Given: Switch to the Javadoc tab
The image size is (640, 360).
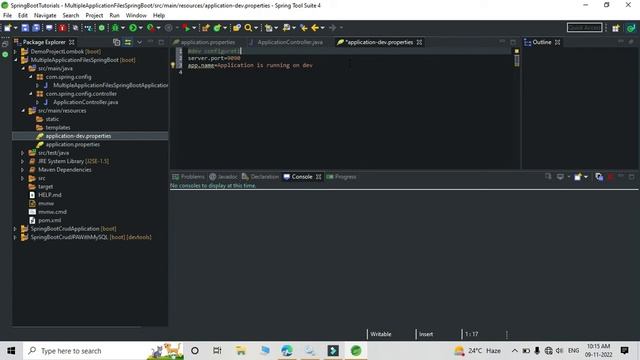Looking at the screenshot, I should [x=223, y=177].
